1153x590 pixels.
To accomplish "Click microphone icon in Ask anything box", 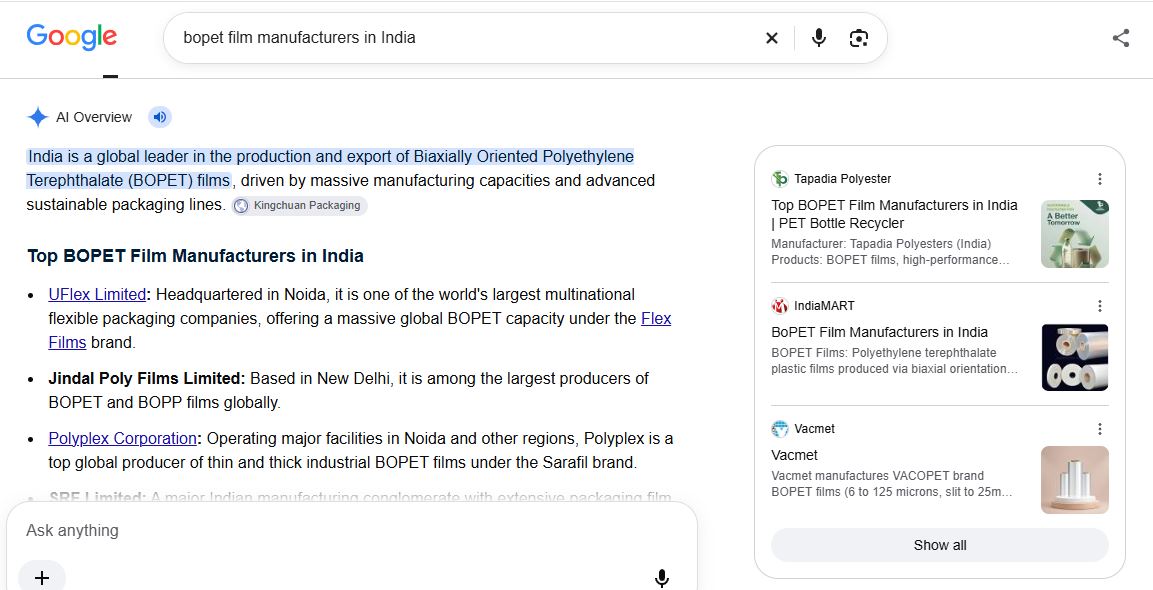I will tap(662, 578).
